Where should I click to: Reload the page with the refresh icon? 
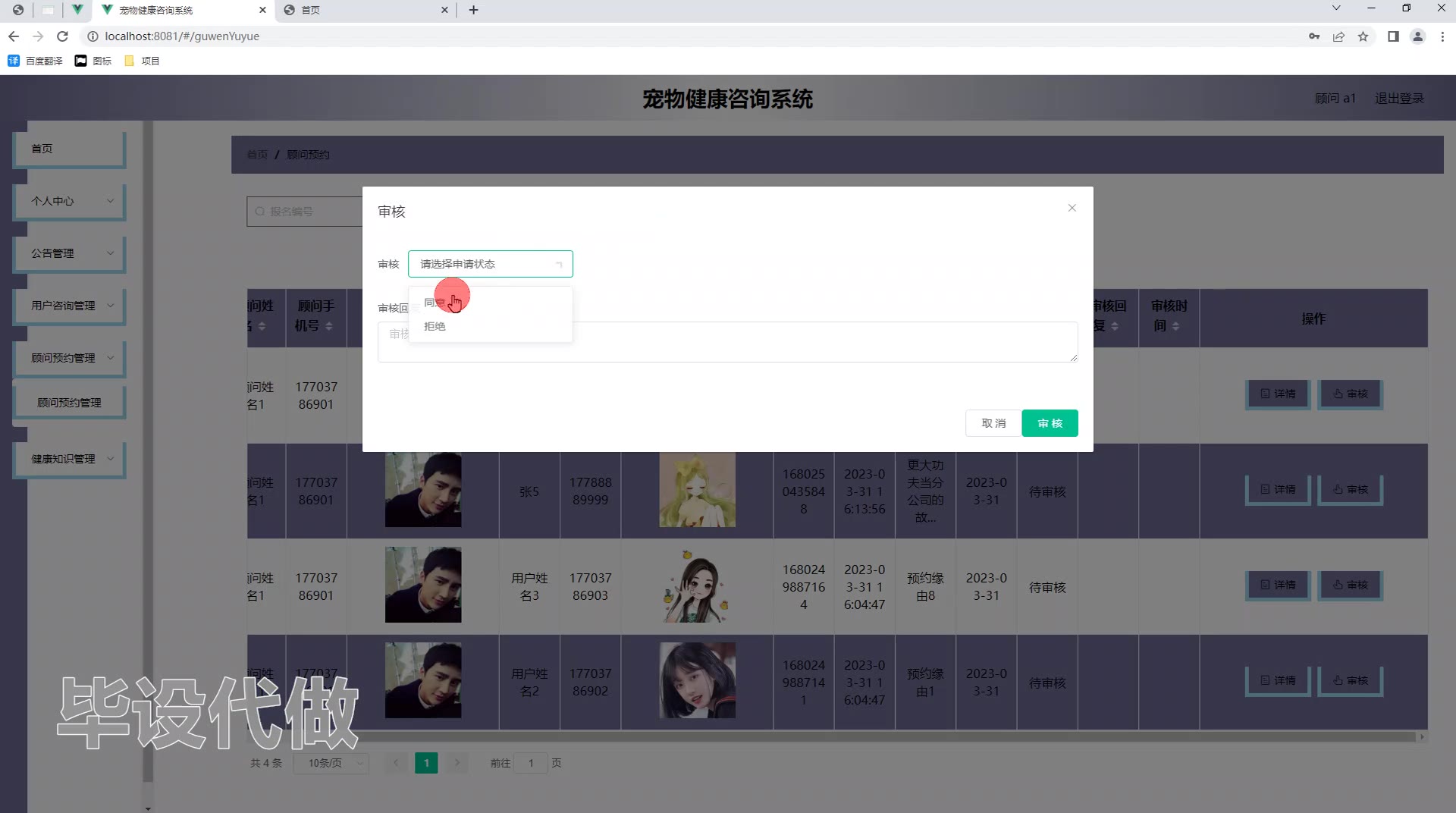click(x=63, y=36)
